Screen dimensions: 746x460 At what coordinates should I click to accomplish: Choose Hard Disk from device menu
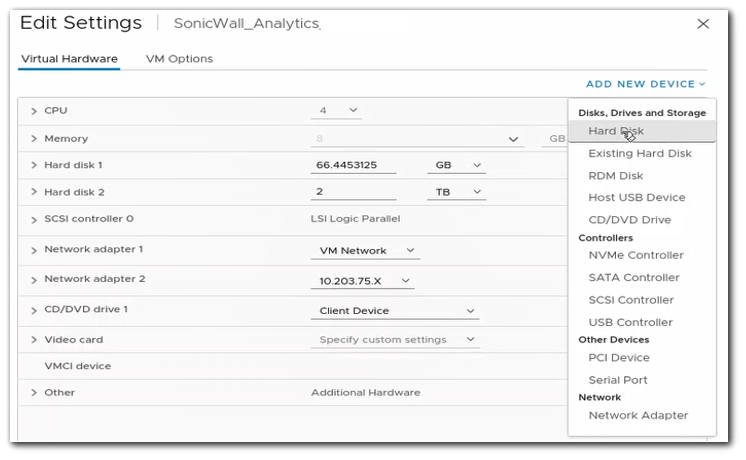tap(616, 131)
